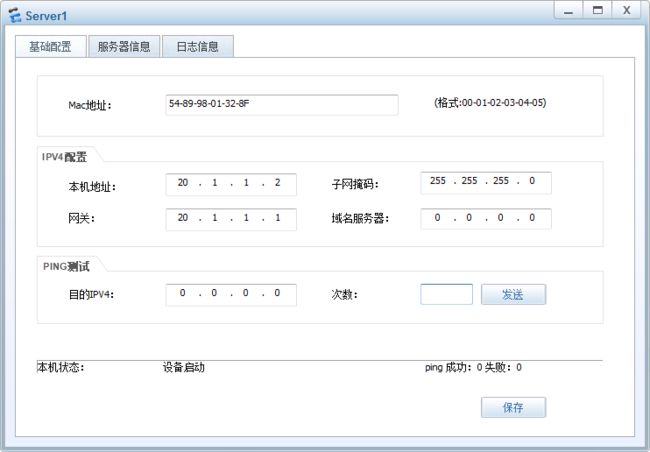Send the ping with 发送 button
The image size is (650, 452).
(513, 294)
